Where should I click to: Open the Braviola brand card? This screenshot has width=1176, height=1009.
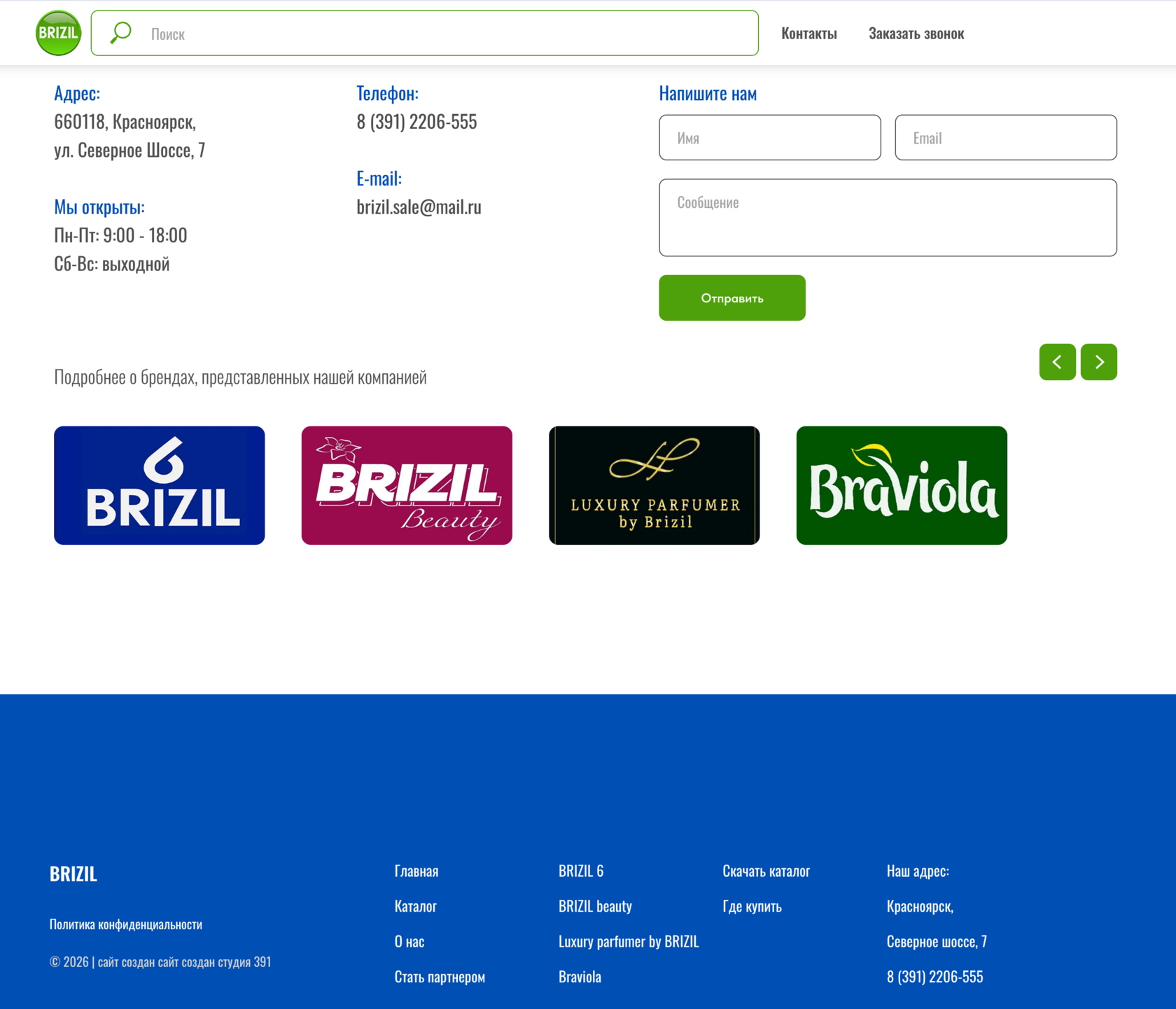point(902,485)
